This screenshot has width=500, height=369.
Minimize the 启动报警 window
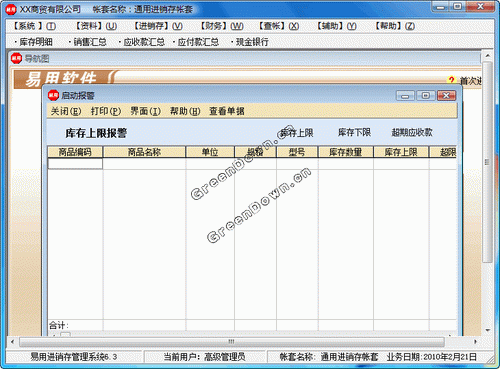pyautogui.click(x=405, y=96)
